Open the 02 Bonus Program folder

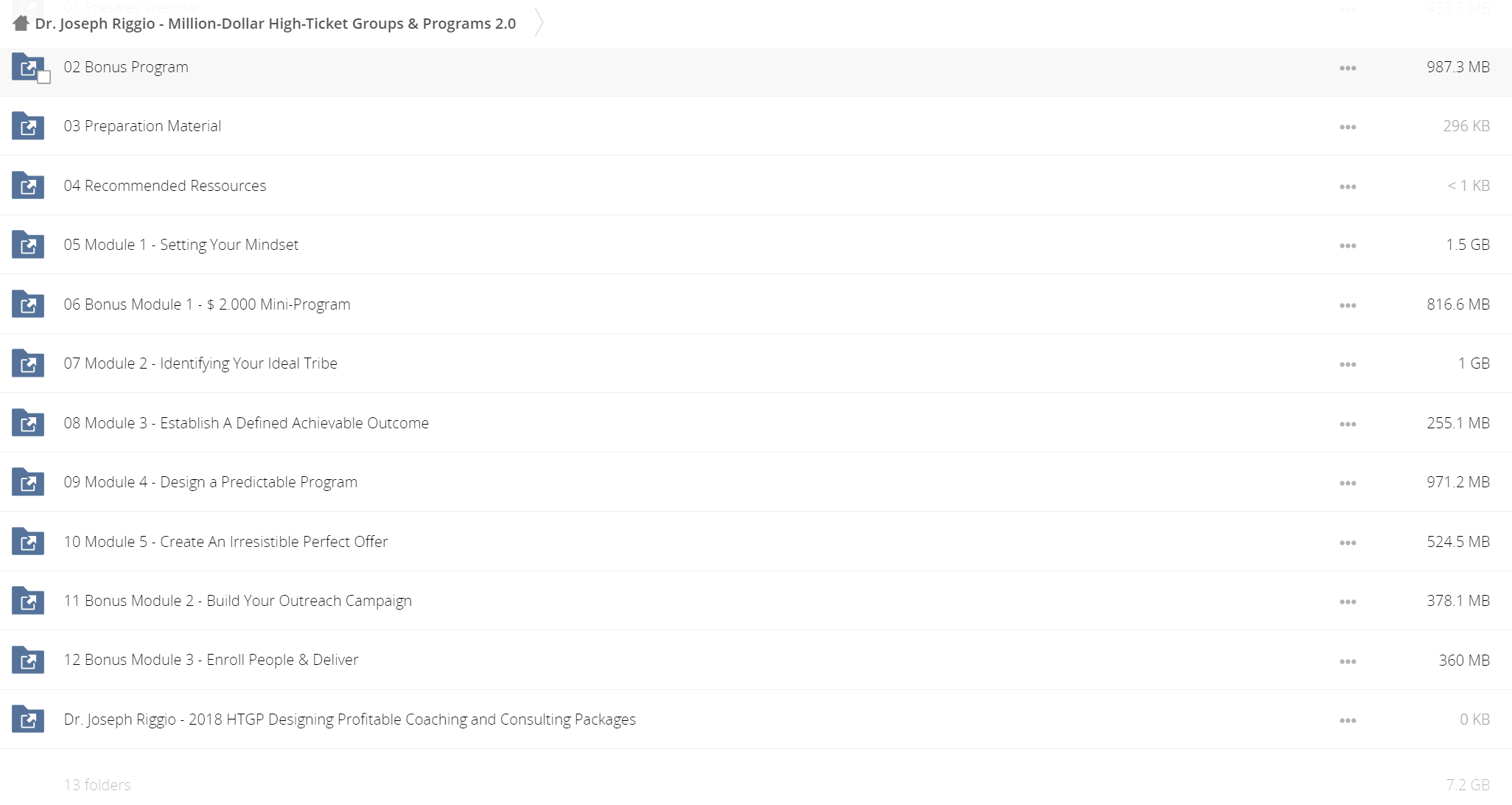(126, 67)
